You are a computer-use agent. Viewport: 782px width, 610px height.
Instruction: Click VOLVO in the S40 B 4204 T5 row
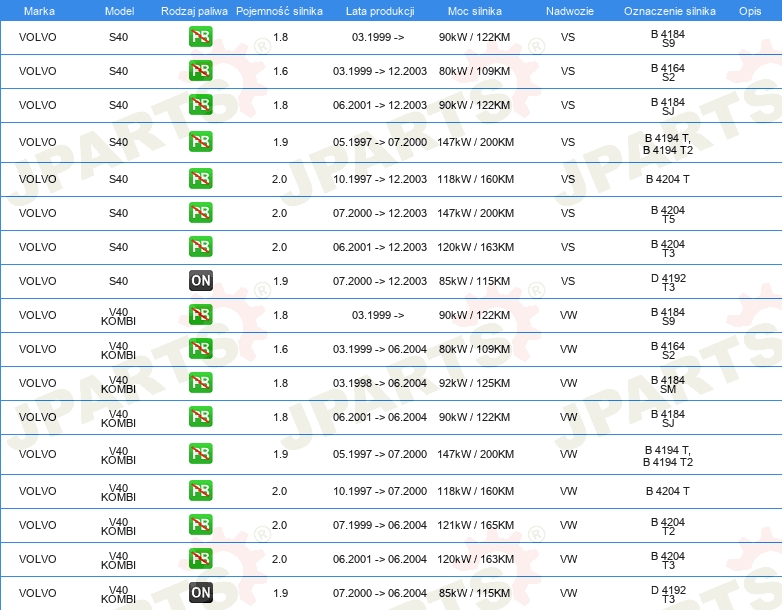coord(37,213)
